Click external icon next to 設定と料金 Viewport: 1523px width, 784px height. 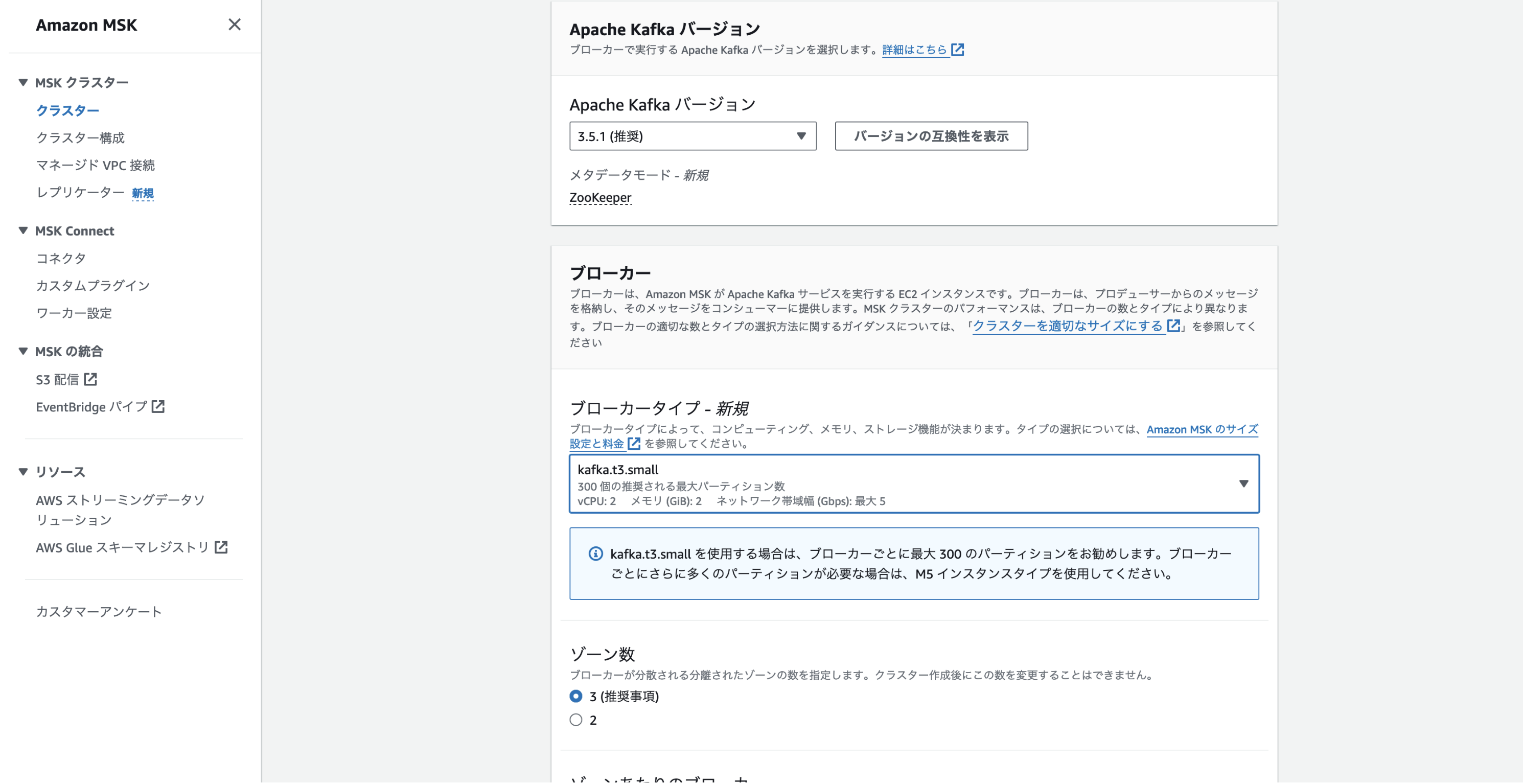[634, 444]
